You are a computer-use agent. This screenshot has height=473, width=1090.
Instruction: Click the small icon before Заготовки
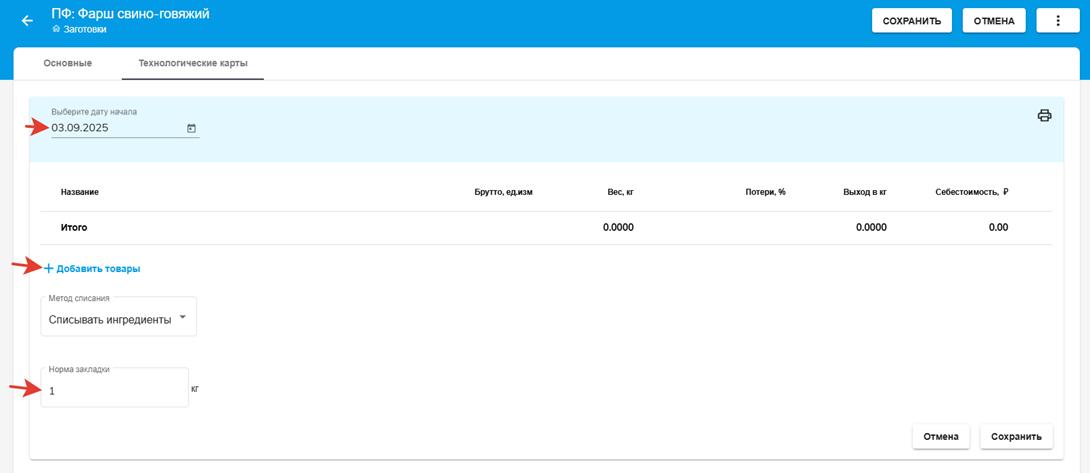[x=56, y=30]
